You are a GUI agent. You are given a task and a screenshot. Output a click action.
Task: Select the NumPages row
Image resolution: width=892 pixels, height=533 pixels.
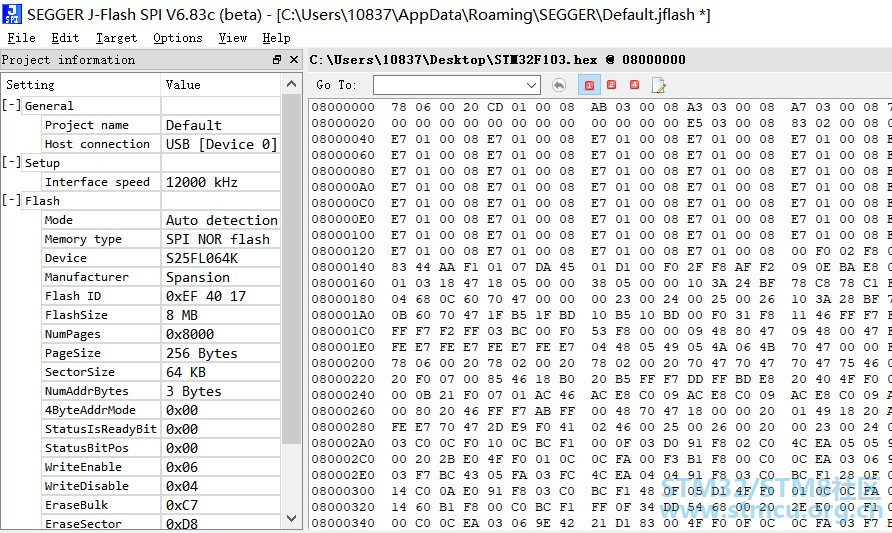pyautogui.click(x=162, y=334)
